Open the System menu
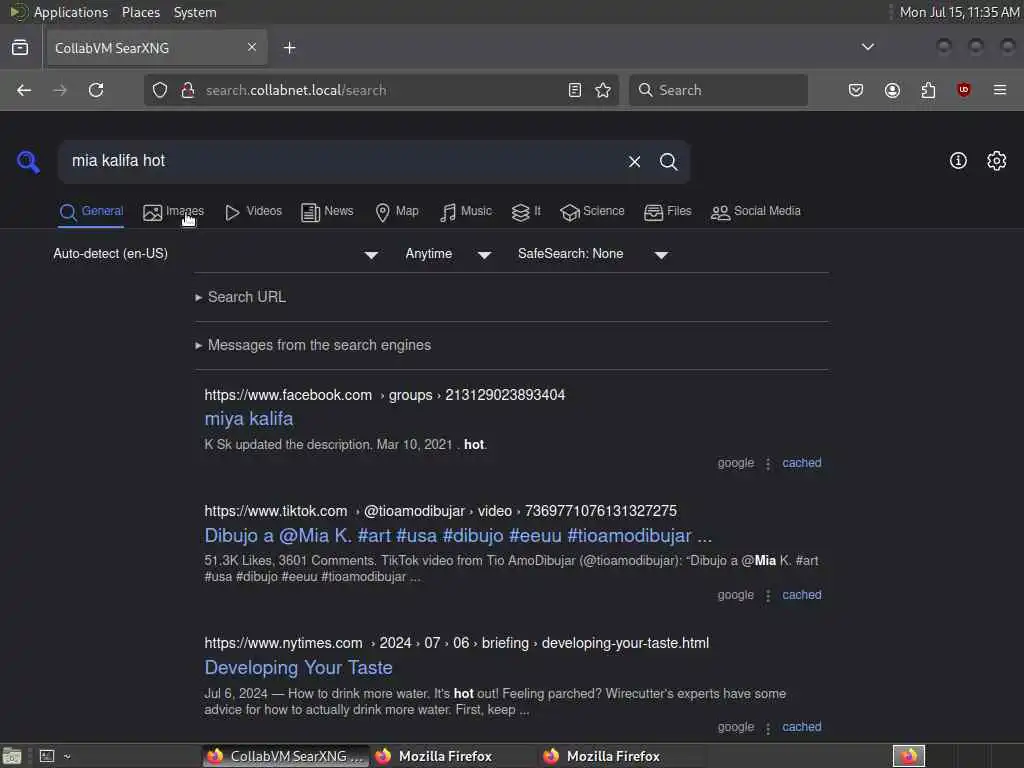The width and height of the screenshot is (1024, 768). (195, 12)
